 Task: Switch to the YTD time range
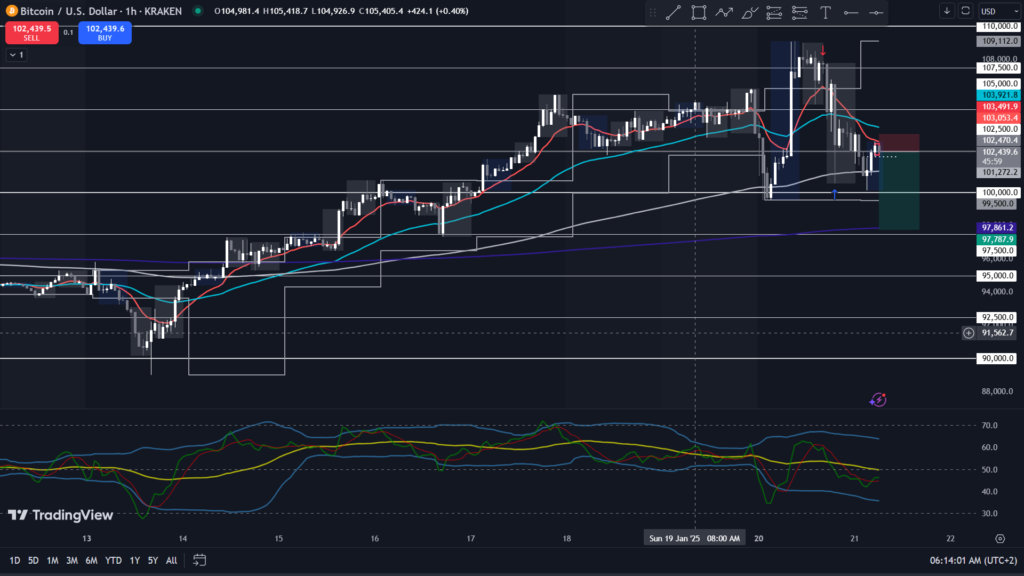tap(112, 560)
